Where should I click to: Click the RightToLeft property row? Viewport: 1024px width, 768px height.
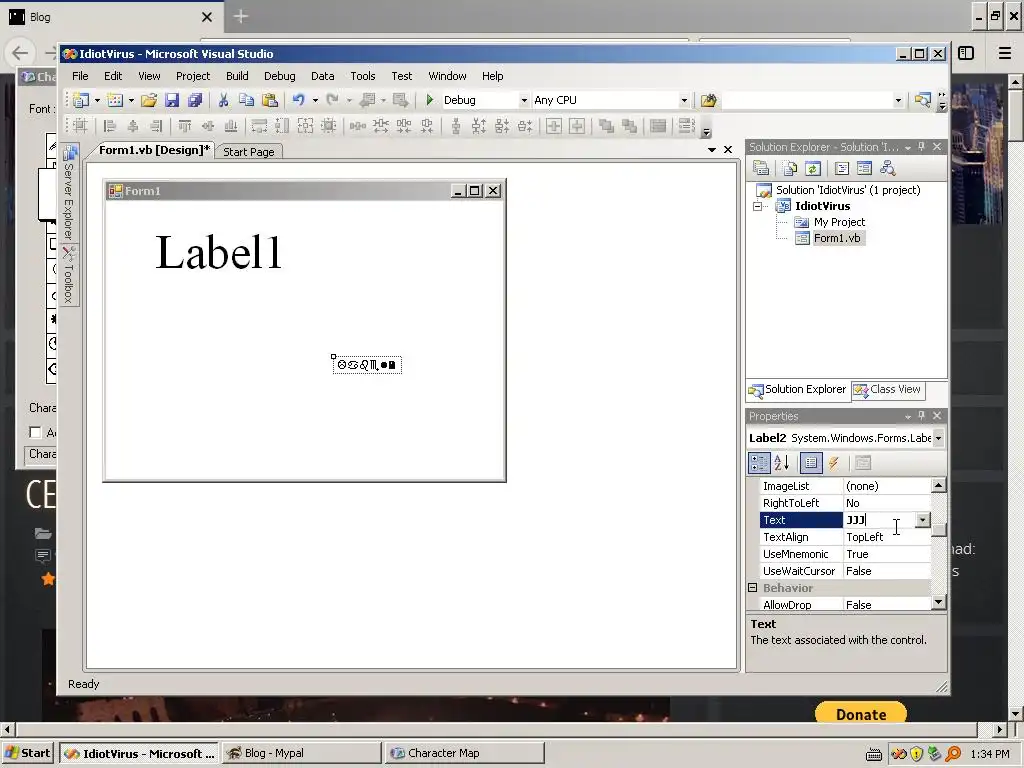point(846,503)
